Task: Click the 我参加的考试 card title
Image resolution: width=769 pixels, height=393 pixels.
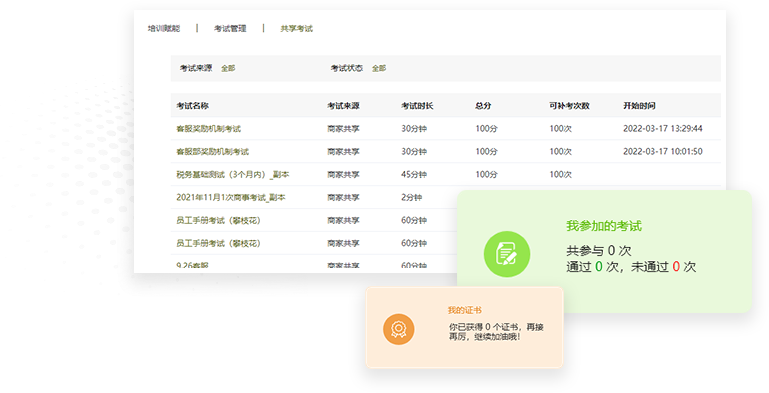Action: point(604,226)
